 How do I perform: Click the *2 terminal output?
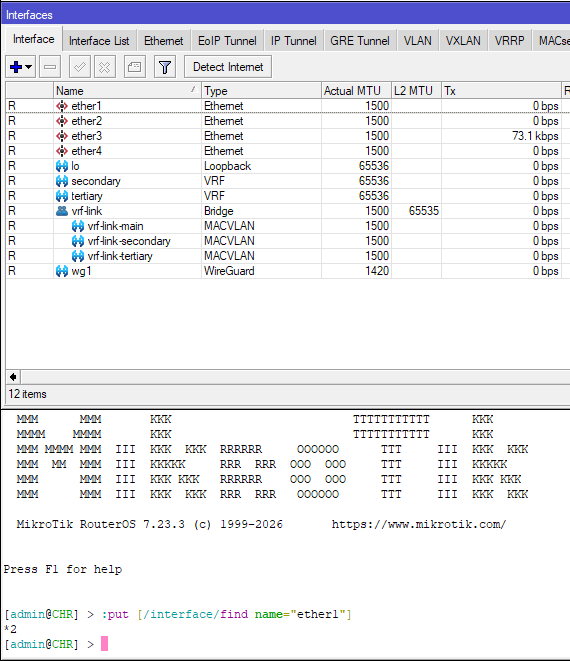coord(10,629)
